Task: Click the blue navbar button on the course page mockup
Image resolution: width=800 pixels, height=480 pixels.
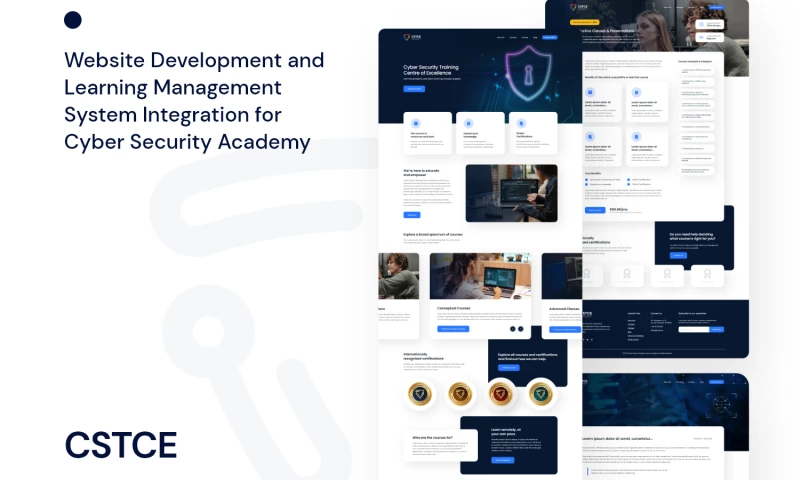Action: coord(716,7)
